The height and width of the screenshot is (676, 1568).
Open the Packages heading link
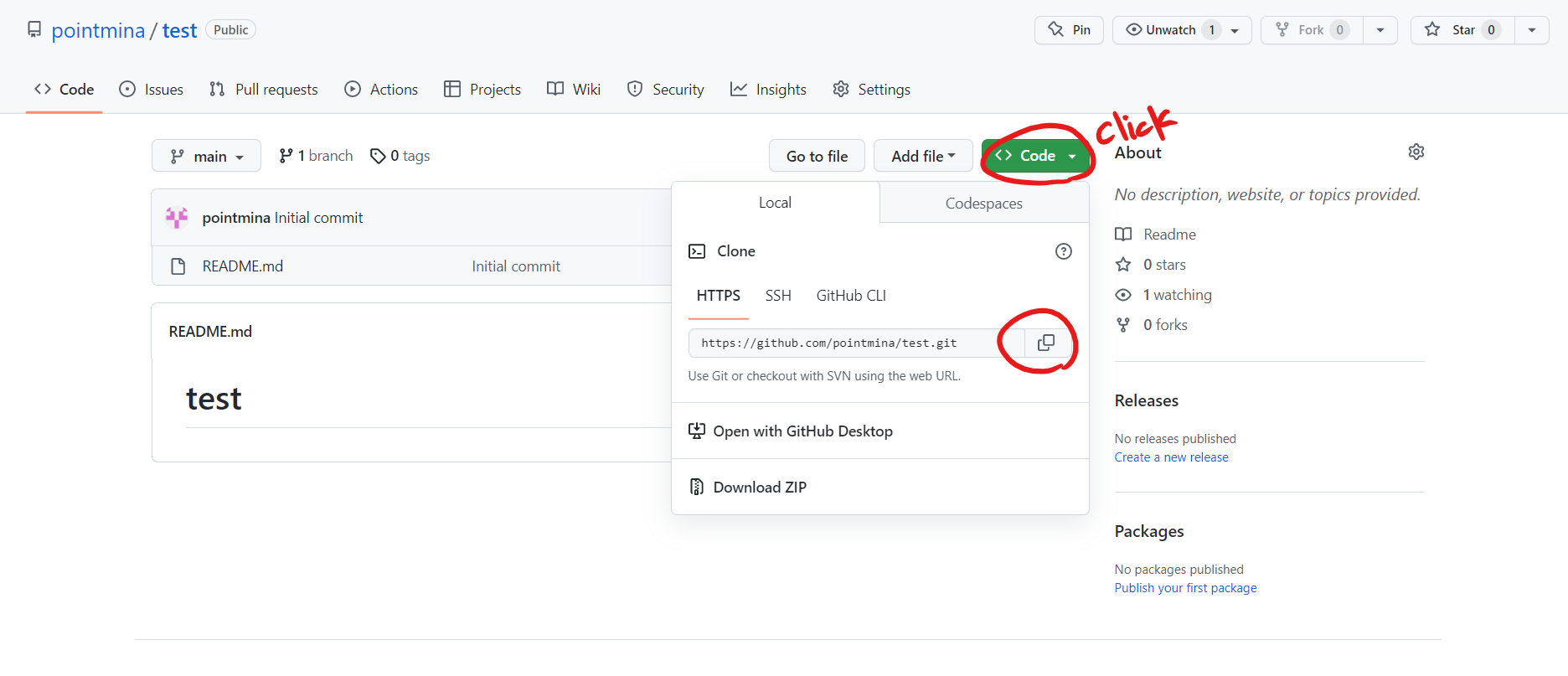pyautogui.click(x=1149, y=531)
